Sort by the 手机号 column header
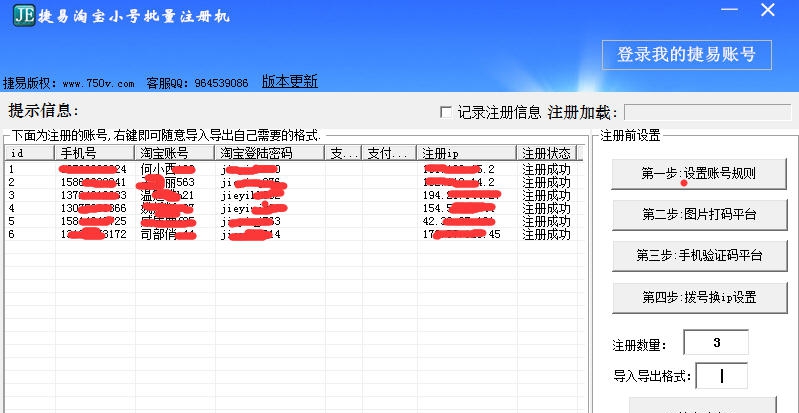Screen dimensions: 799x413 [95, 152]
